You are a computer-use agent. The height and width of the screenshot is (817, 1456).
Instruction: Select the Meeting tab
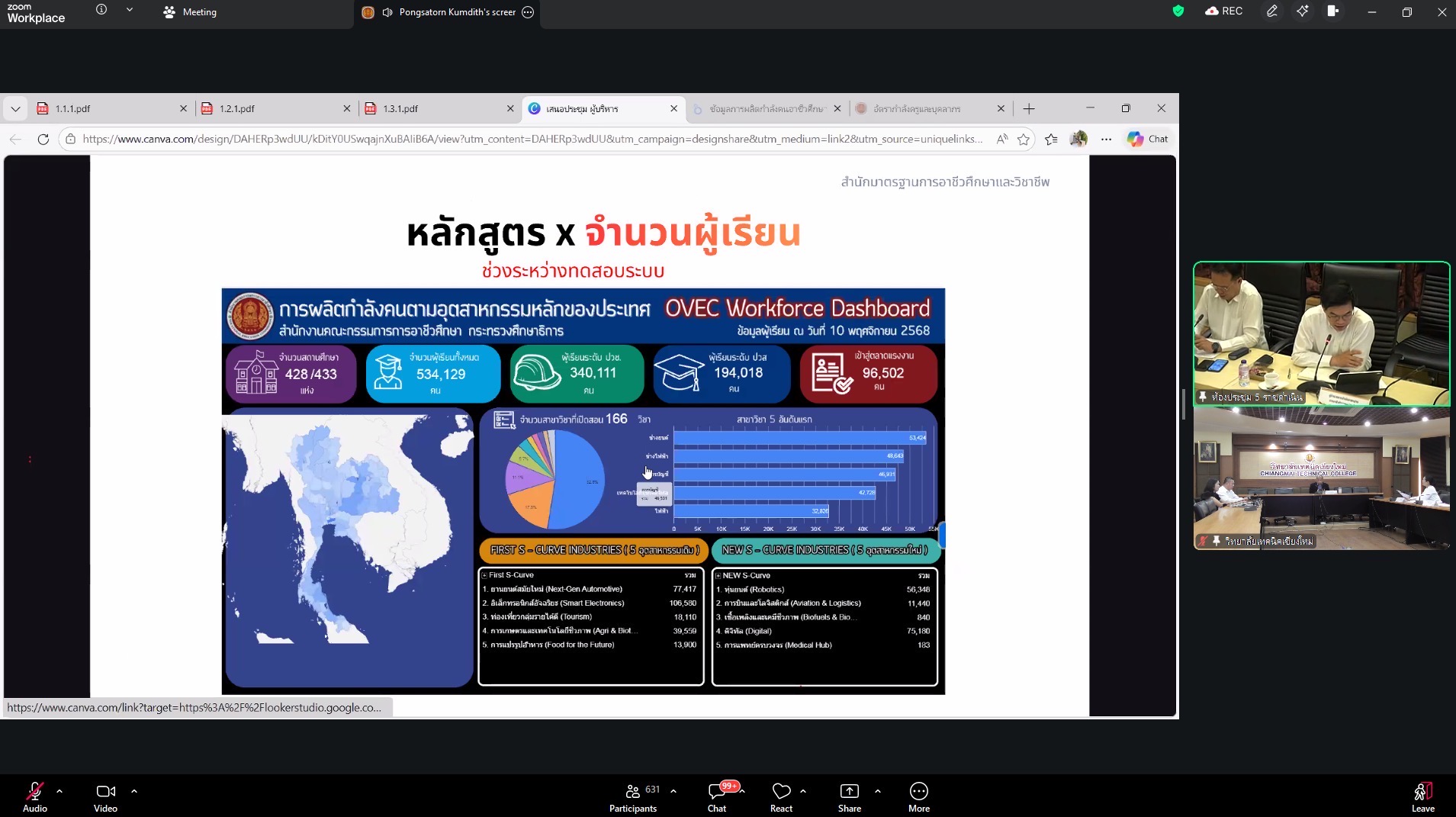pos(191,12)
